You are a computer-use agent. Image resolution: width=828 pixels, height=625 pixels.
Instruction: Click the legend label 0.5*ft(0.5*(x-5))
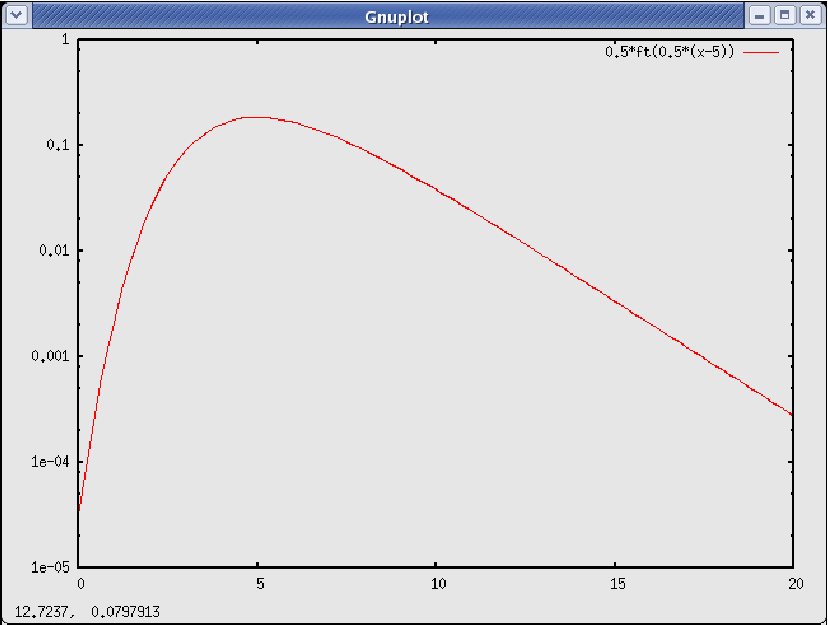[x=670, y=52]
